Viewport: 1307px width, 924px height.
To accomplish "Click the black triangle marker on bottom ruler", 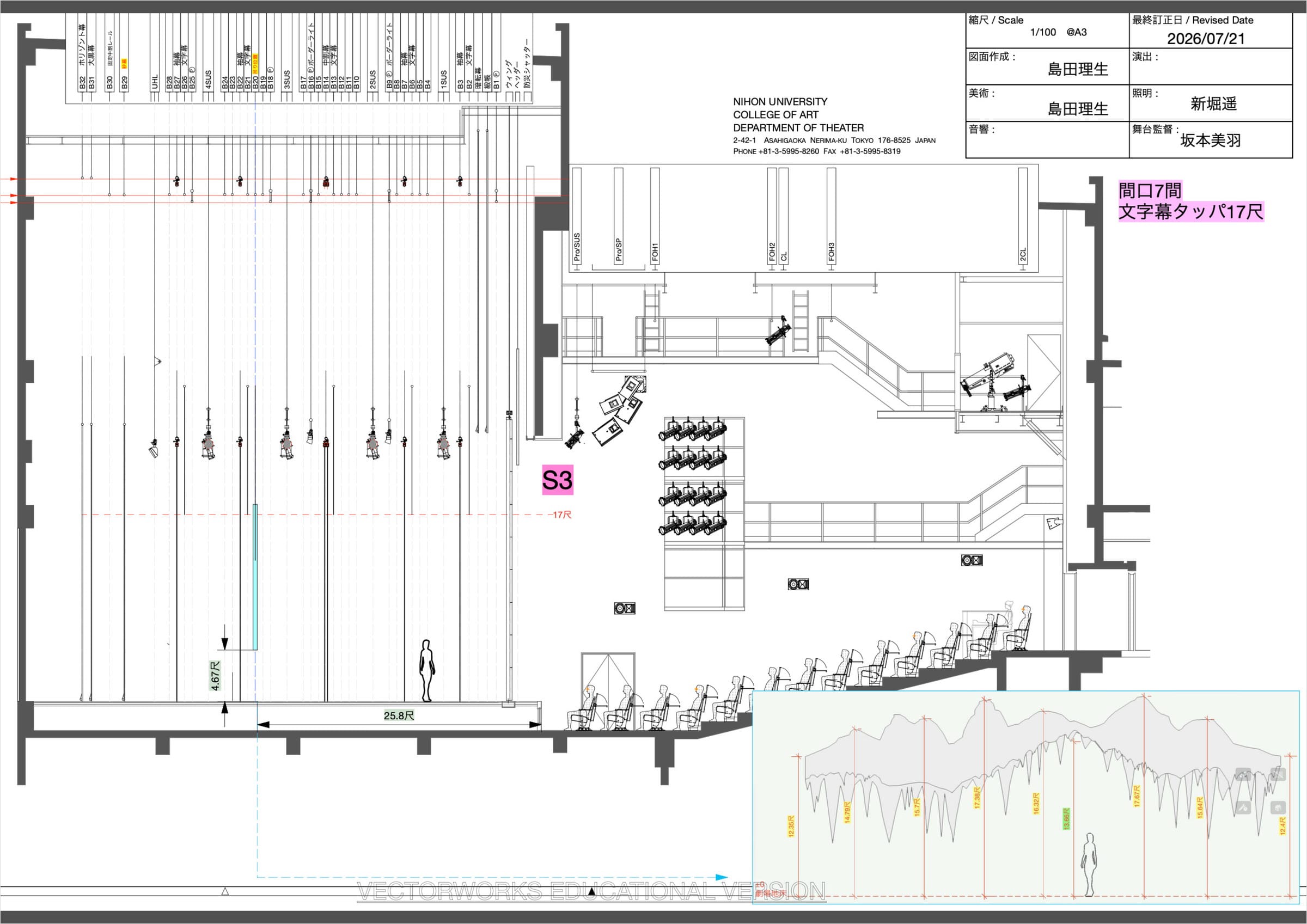I will pos(591,891).
